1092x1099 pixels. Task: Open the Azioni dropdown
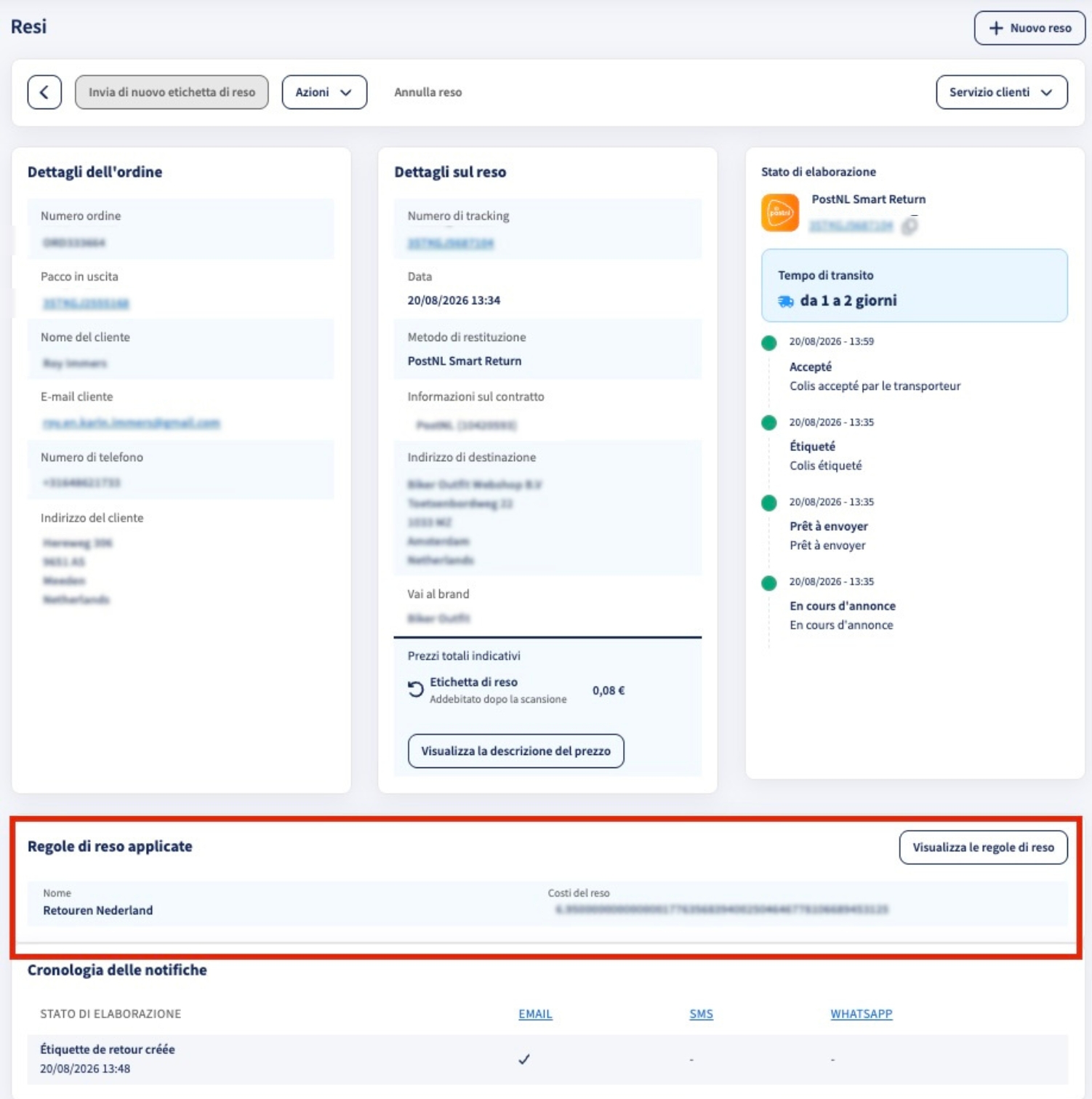click(x=324, y=92)
